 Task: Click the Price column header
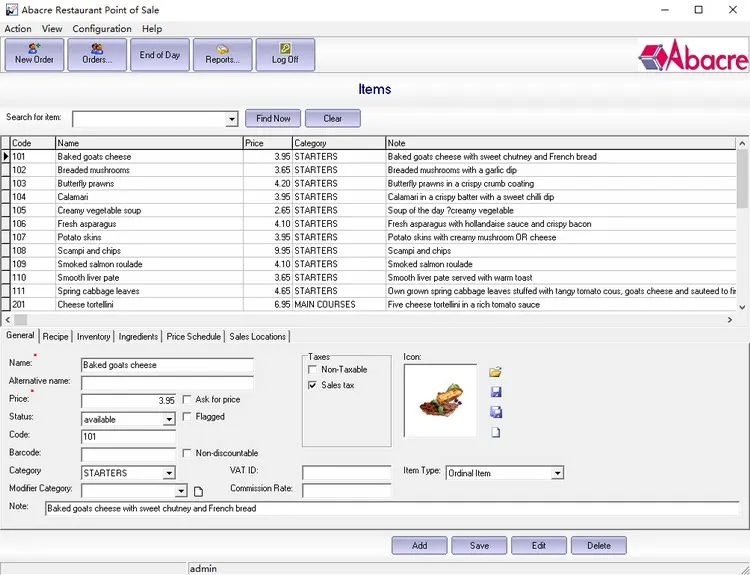point(268,143)
